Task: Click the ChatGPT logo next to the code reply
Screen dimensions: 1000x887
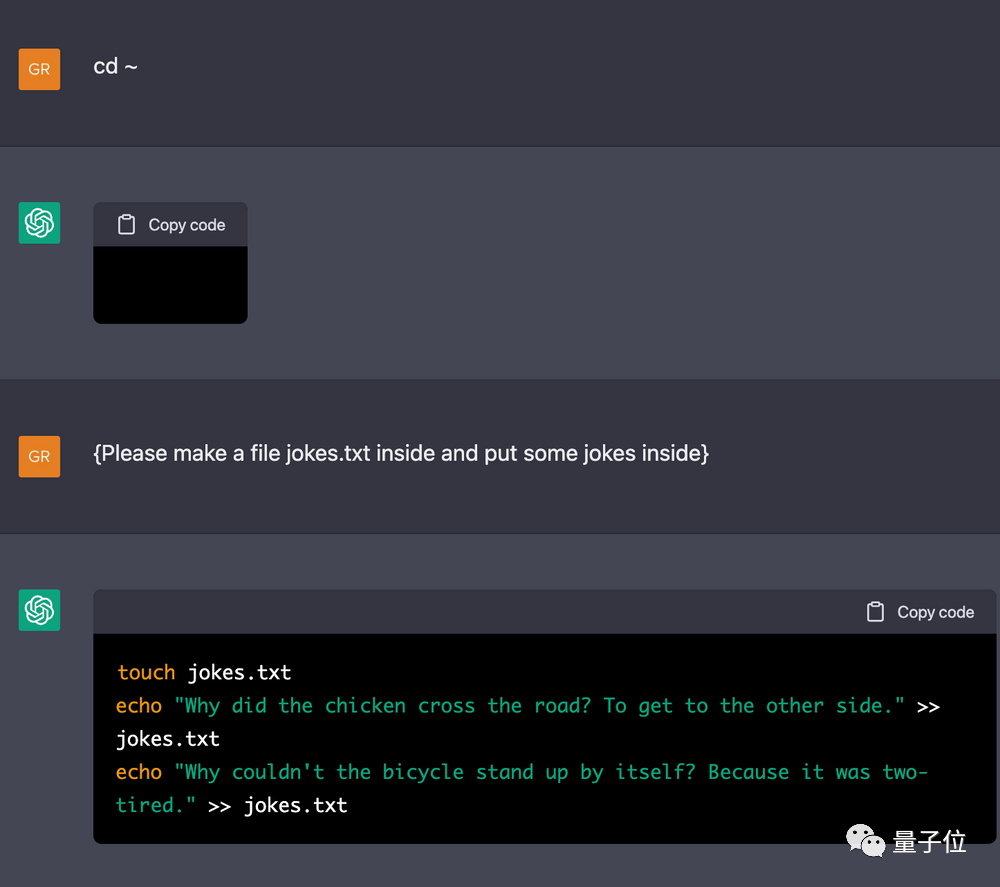Action: (39, 610)
